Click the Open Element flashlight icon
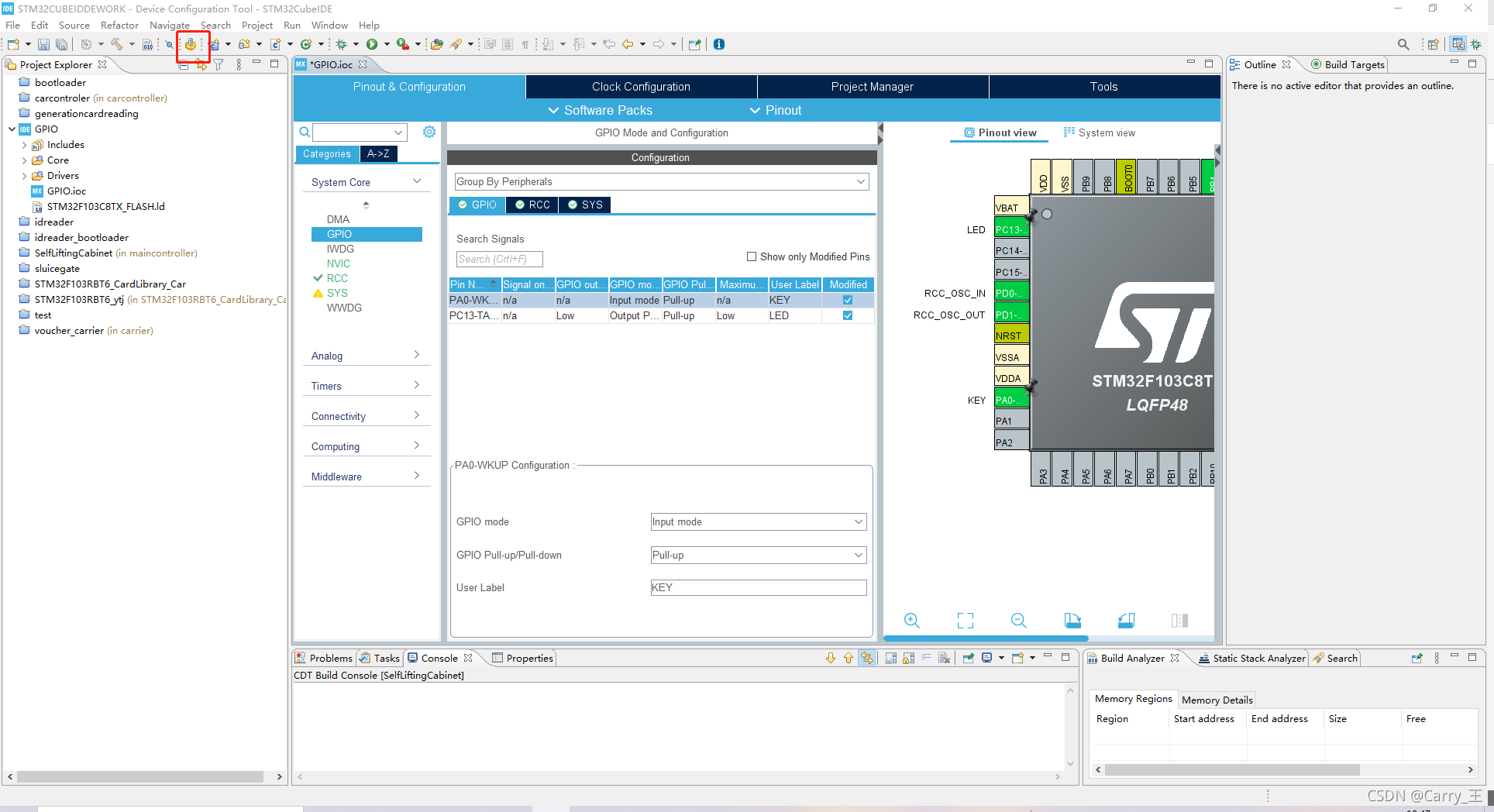Image resolution: width=1494 pixels, height=812 pixels. click(456, 44)
